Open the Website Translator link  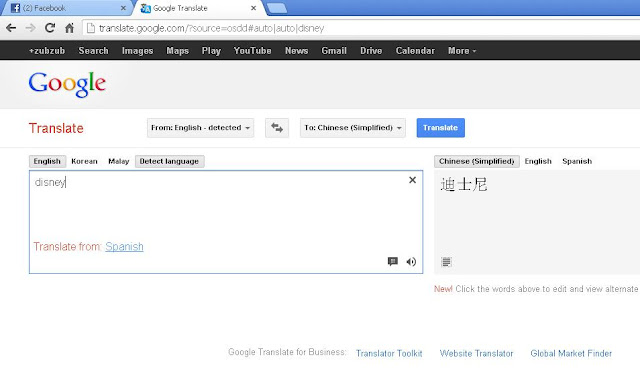(476, 353)
